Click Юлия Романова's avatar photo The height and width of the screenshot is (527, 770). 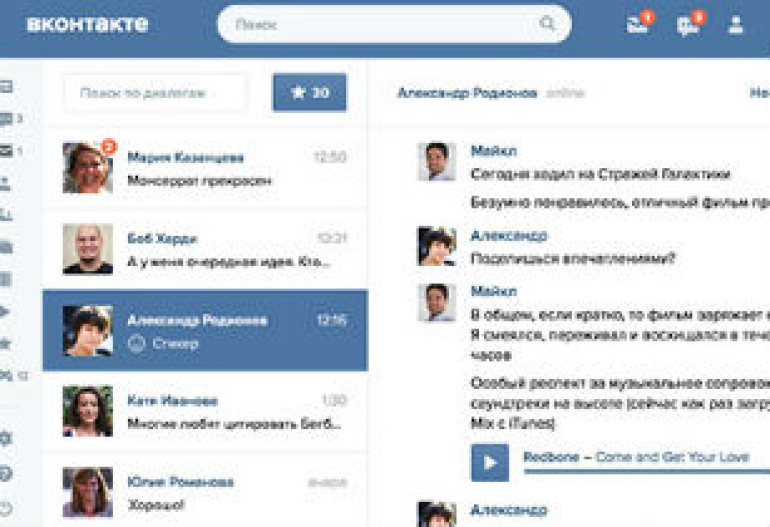pyautogui.click(x=88, y=492)
